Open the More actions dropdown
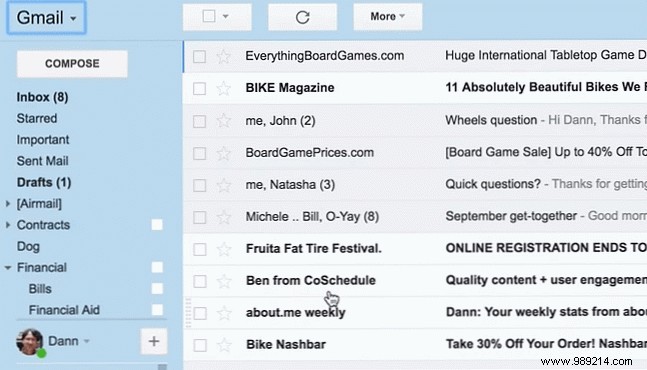 click(x=387, y=16)
